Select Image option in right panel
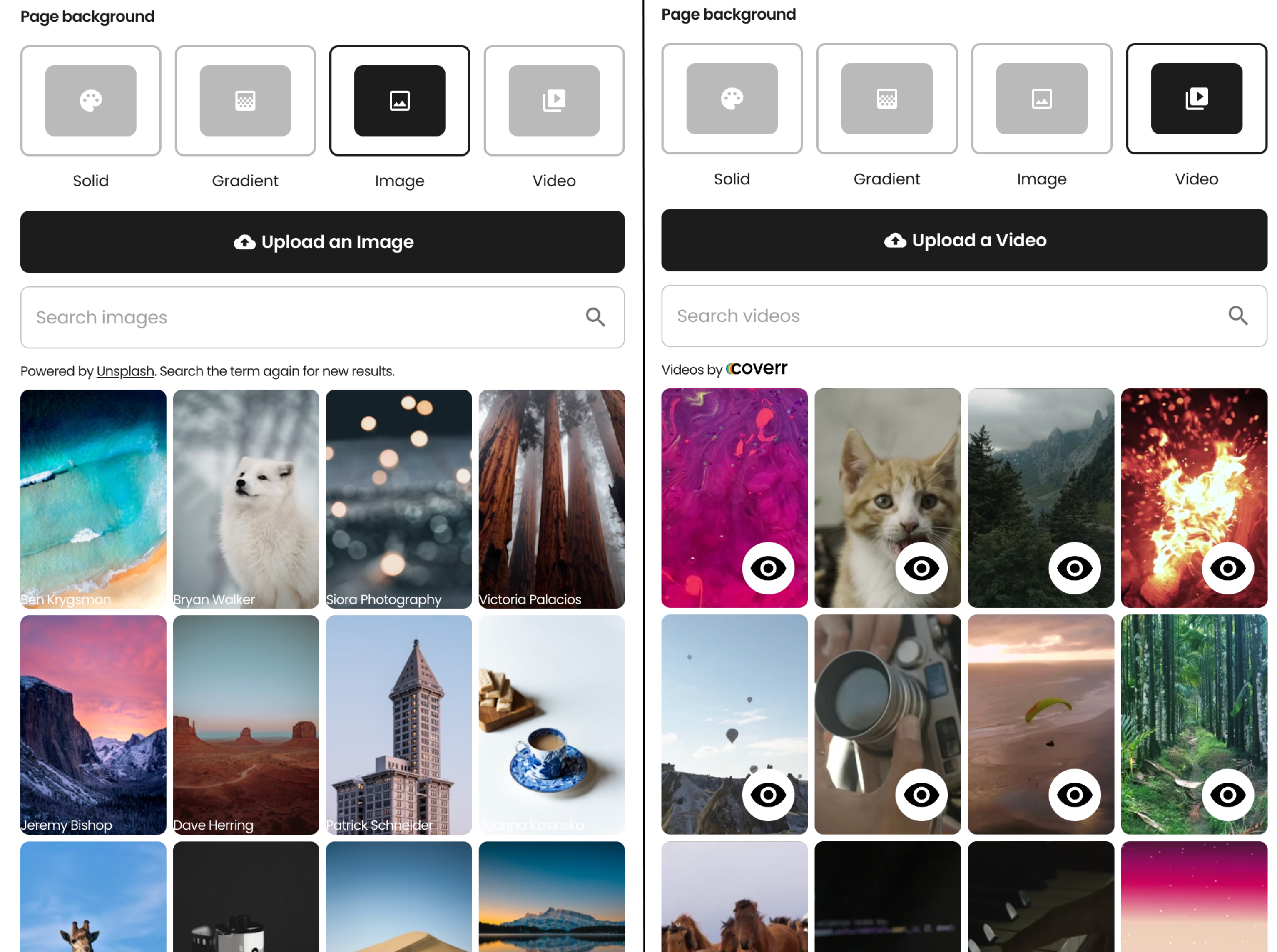 pyautogui.click(x=1041, y=99)
